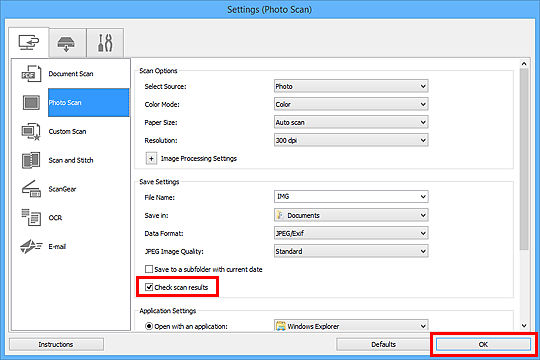
Task: Click the scrollbar up arrow
Action: coord(524,64)
